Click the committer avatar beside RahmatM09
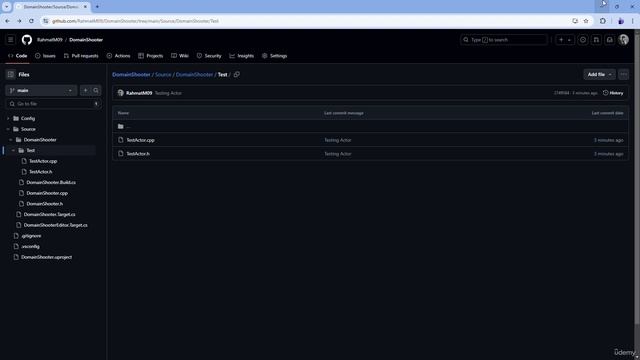Screen dimensions: 640x360 tap(120, 93)
